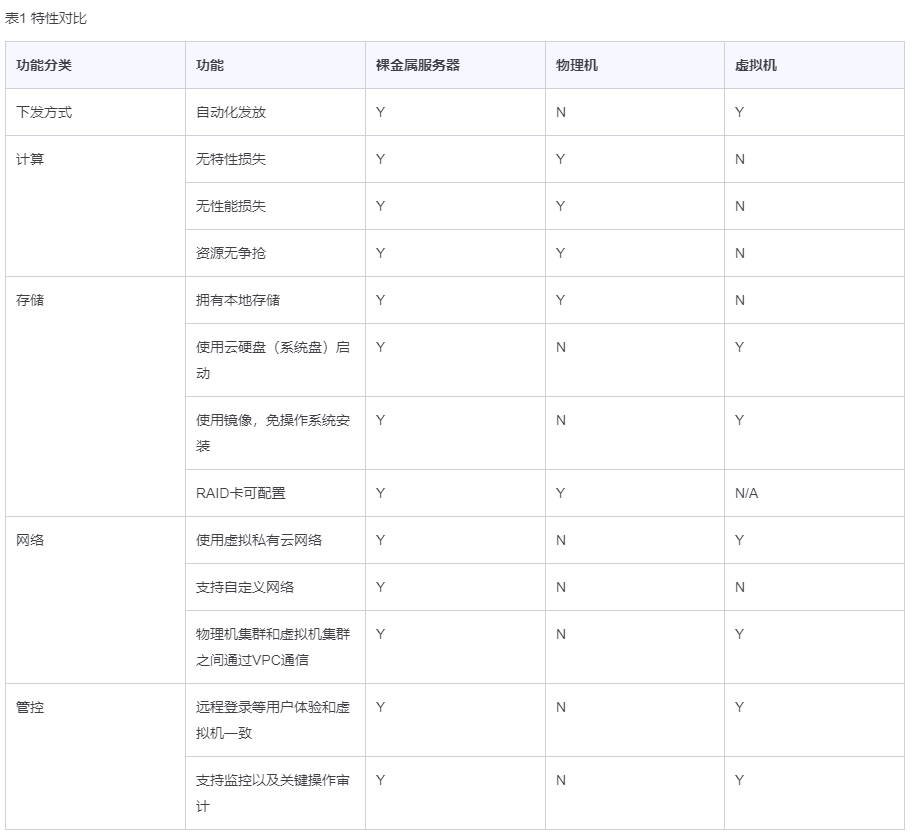Select the 虚拟机 column header
The height and width of the screenshot is (837, 918).
pos(756,65)
